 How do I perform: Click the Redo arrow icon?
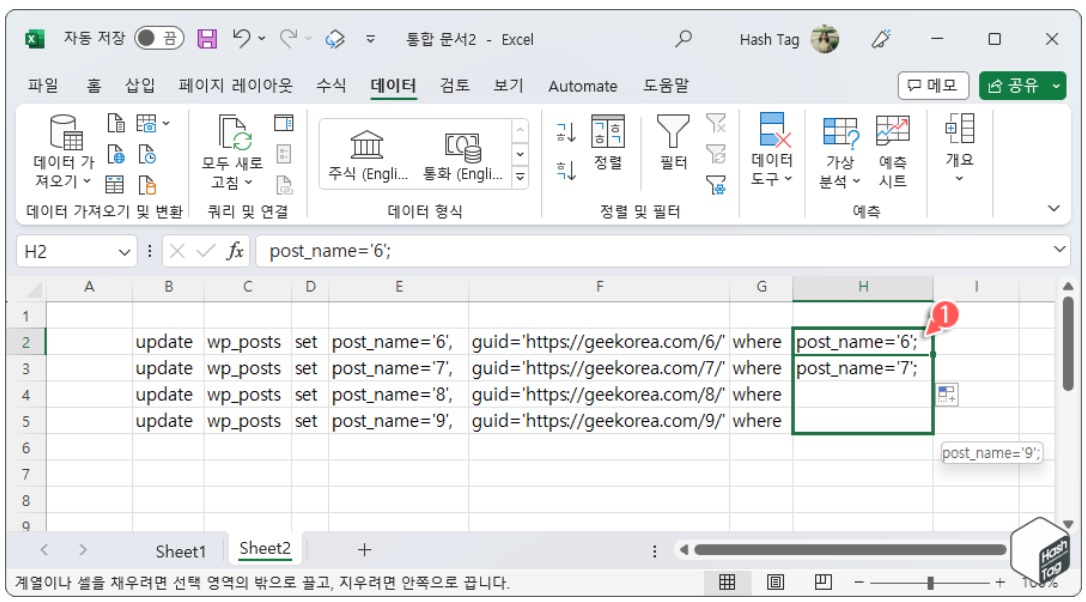point(288,38)
